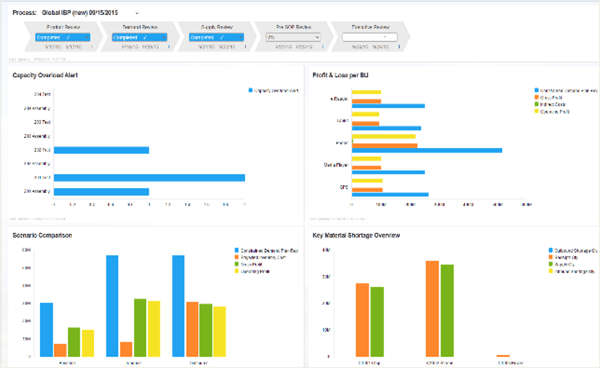Click the Key Material Shortage Overview title
Screen dimensions: 600x368
click(356, 235)
